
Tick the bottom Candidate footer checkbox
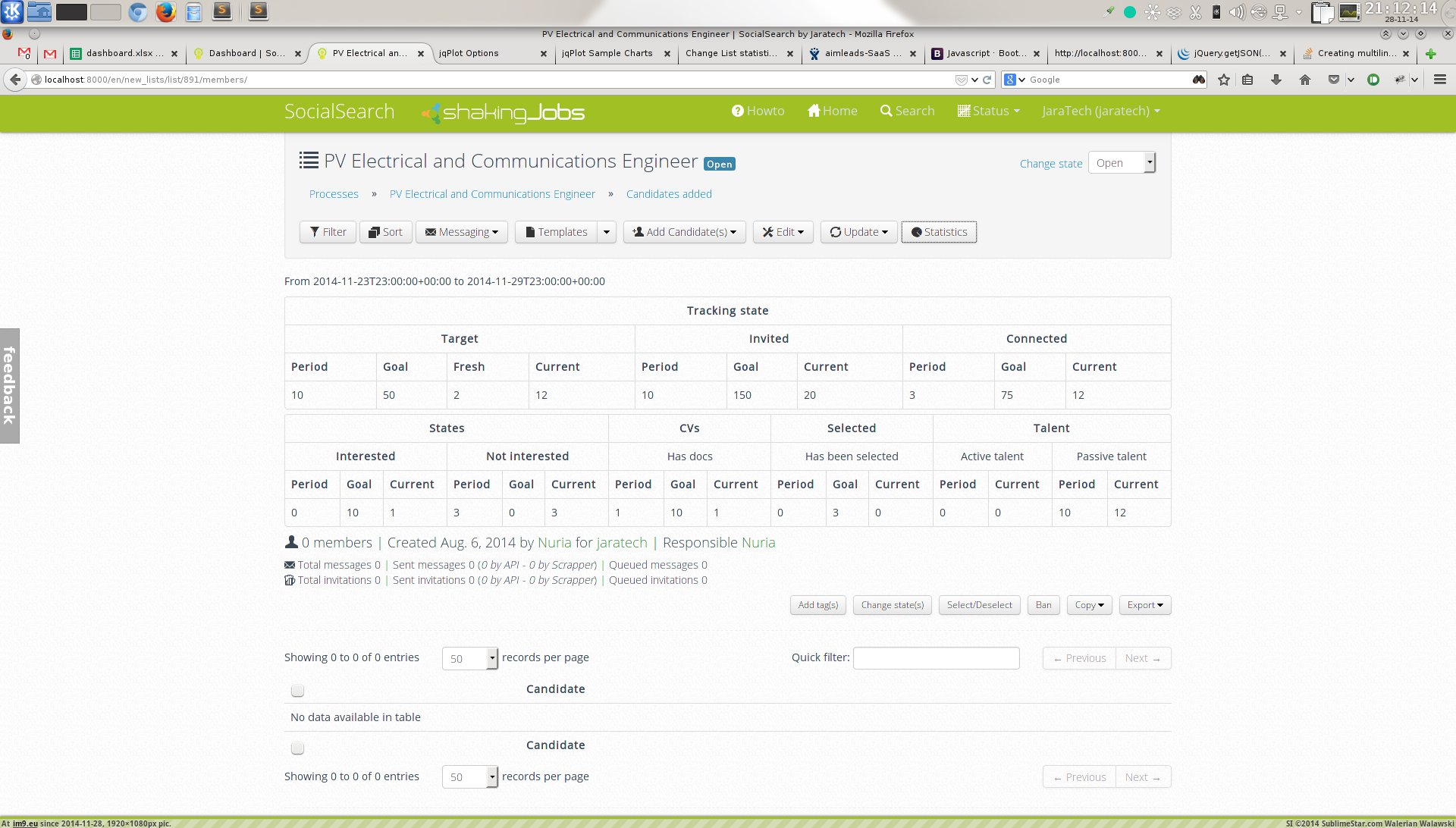pos(297,748)
